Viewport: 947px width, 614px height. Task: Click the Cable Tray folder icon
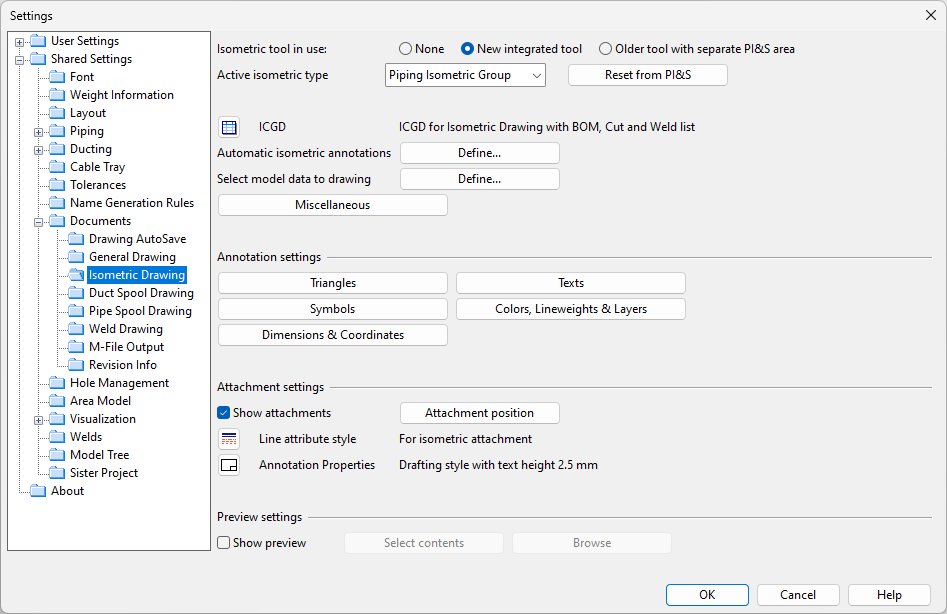[57, 167]
